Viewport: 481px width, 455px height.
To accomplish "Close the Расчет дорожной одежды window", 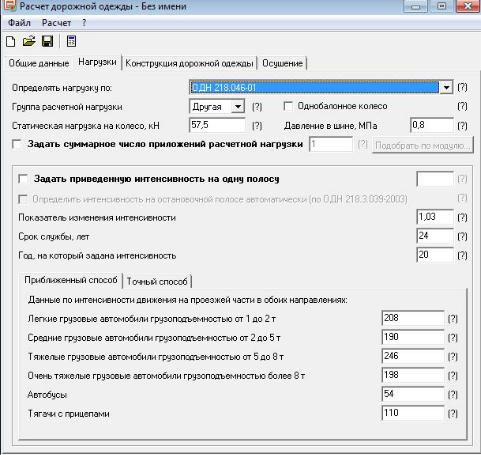I will click(x=468, y=6).
